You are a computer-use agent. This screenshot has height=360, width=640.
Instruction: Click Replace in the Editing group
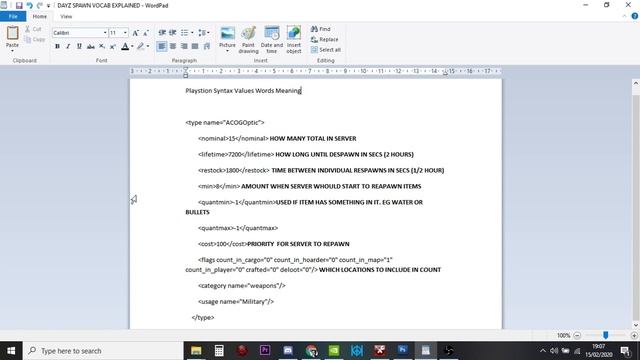[x=324, y=40]
